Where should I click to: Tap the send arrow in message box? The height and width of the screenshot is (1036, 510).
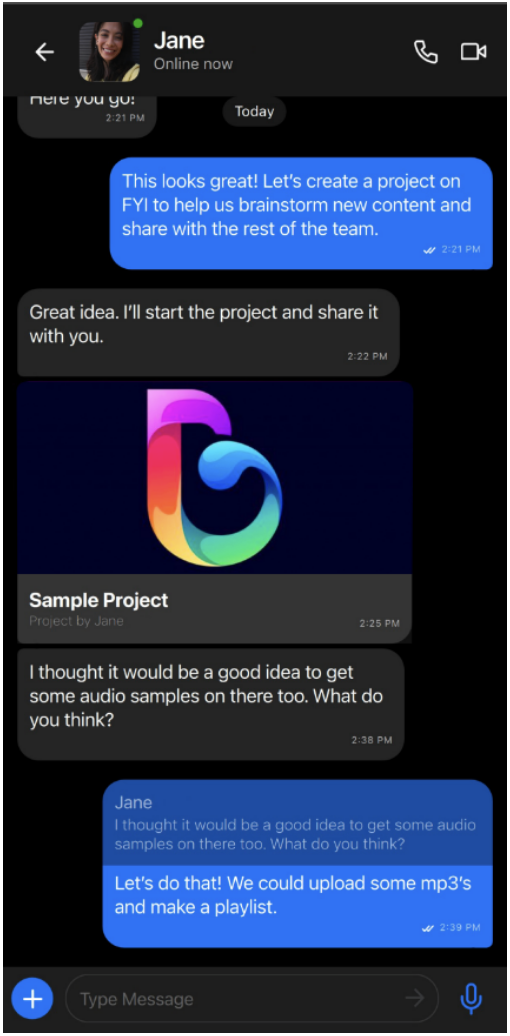[x=415, y=998]
